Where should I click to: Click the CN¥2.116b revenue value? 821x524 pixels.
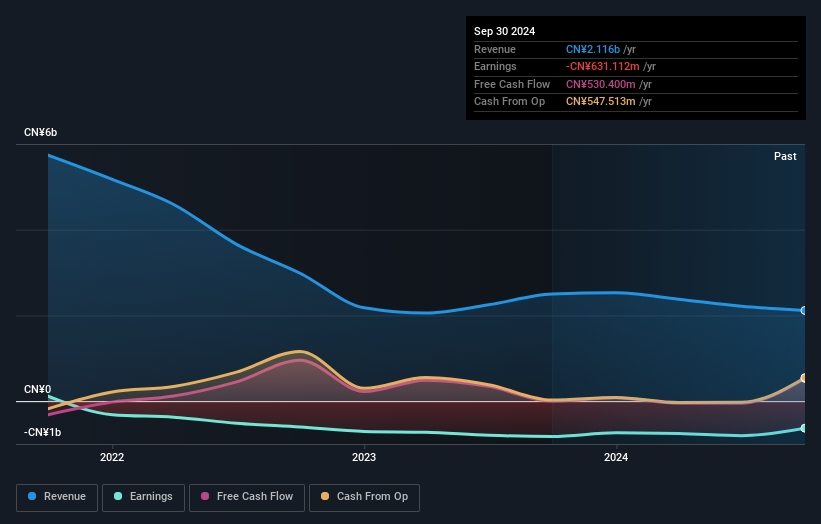pos(593,49)
